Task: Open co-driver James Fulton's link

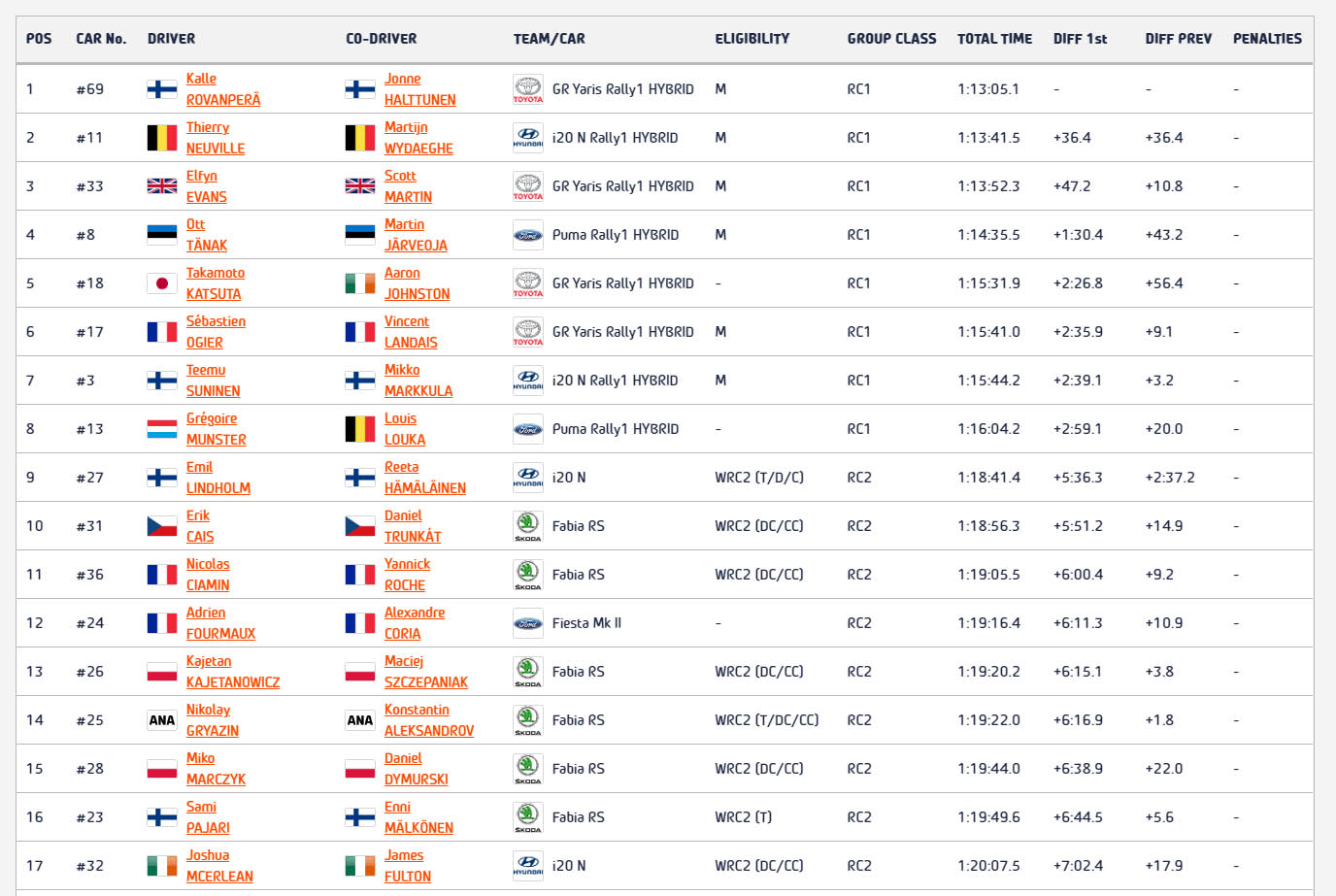Action: point(408,866)
